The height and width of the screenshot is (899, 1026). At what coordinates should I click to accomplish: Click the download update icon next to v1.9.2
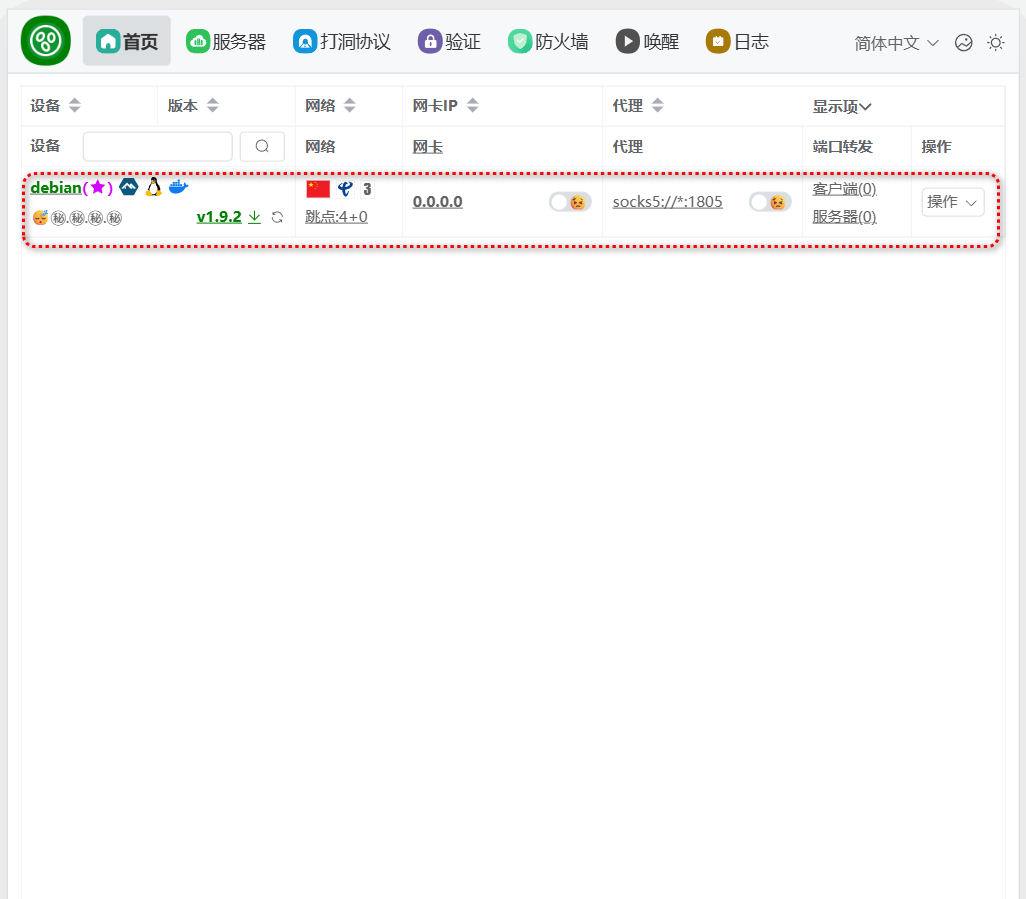coord(254,217)
